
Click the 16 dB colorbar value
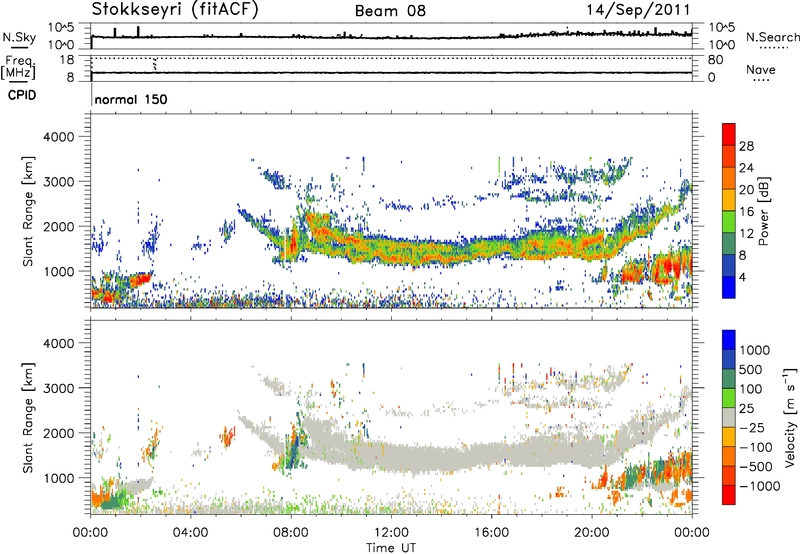tap(746, 211)
